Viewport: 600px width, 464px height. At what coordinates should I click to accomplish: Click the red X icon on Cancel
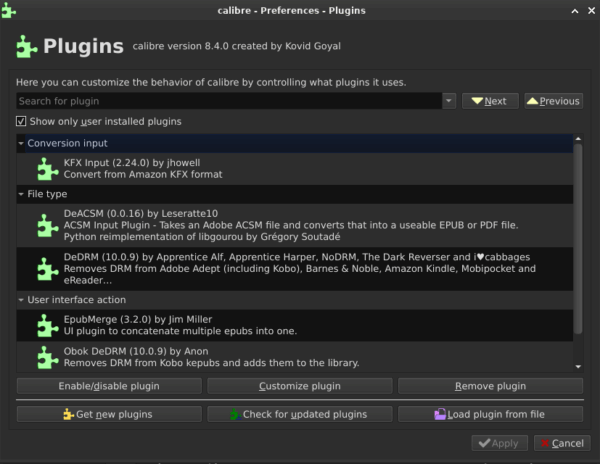pos(545,443)
